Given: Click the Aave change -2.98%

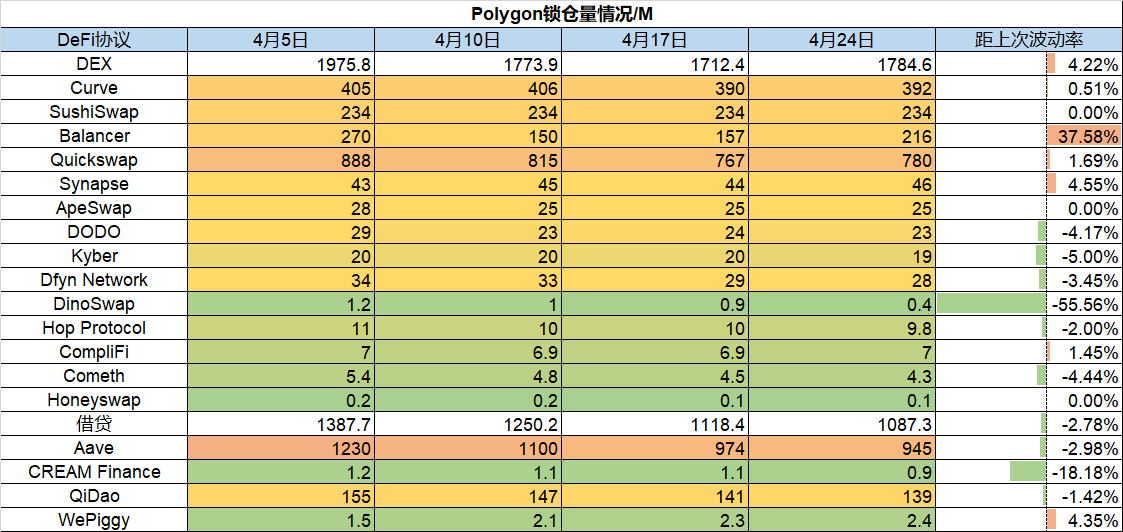Looking at the screenshot, I should point(1029,448).
